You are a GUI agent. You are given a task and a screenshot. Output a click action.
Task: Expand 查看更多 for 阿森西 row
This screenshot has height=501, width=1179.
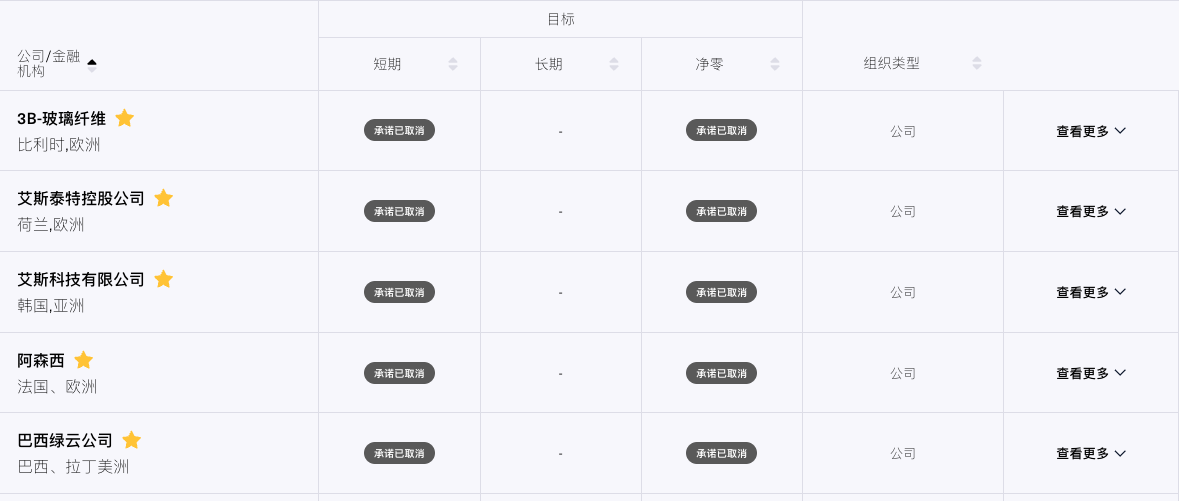(1091, 373)
